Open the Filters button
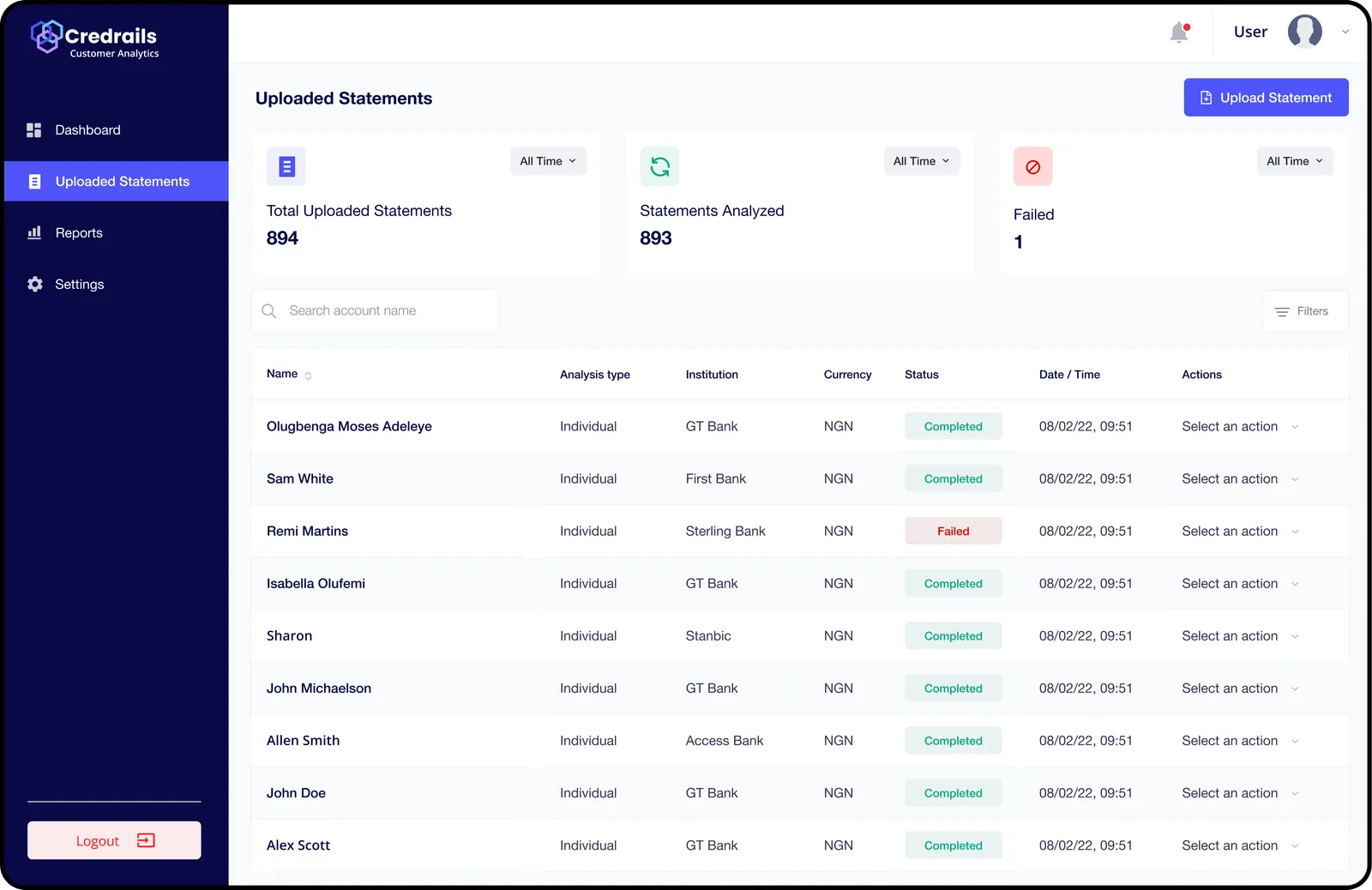 click(1305, 311)
